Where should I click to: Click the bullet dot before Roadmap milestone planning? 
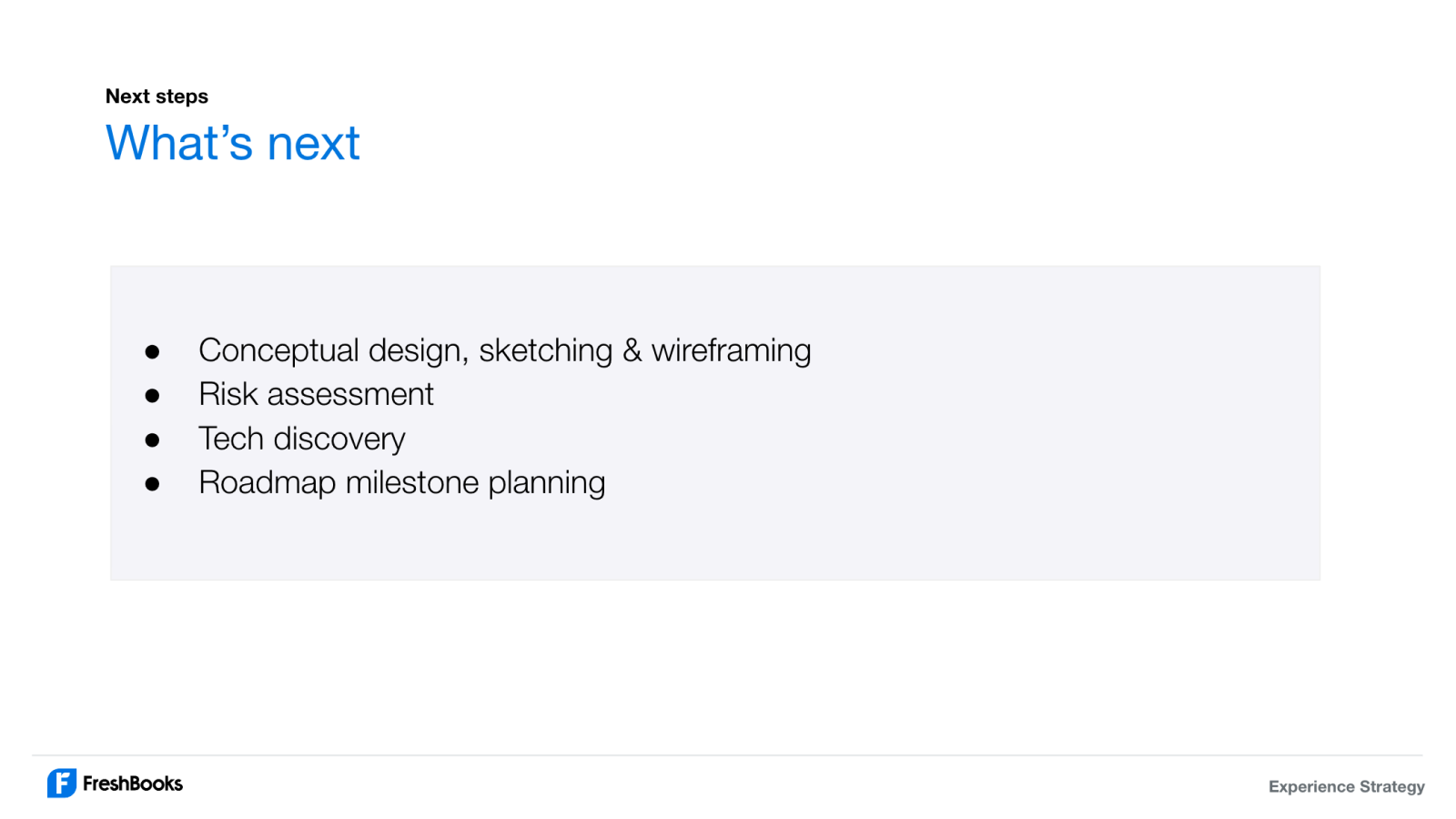click(152, 484)
